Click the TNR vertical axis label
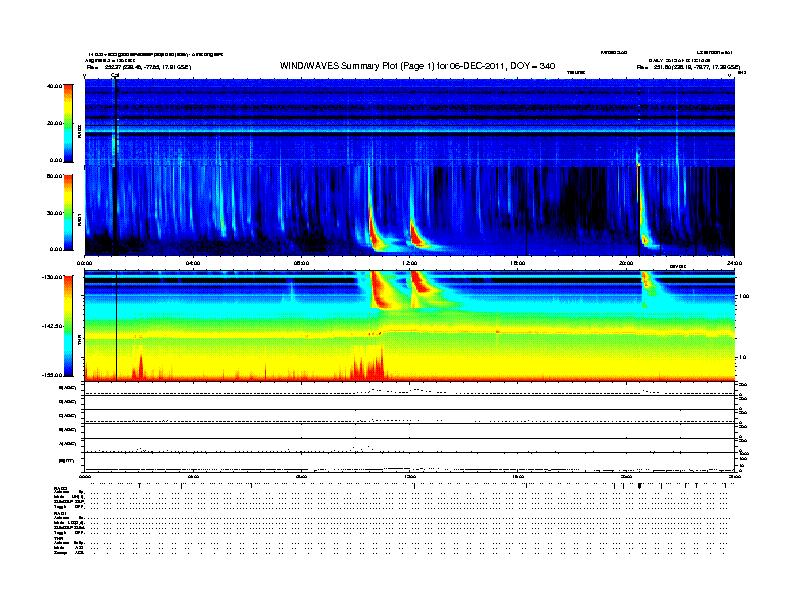The image size is (792, 612). coord(79,341)
